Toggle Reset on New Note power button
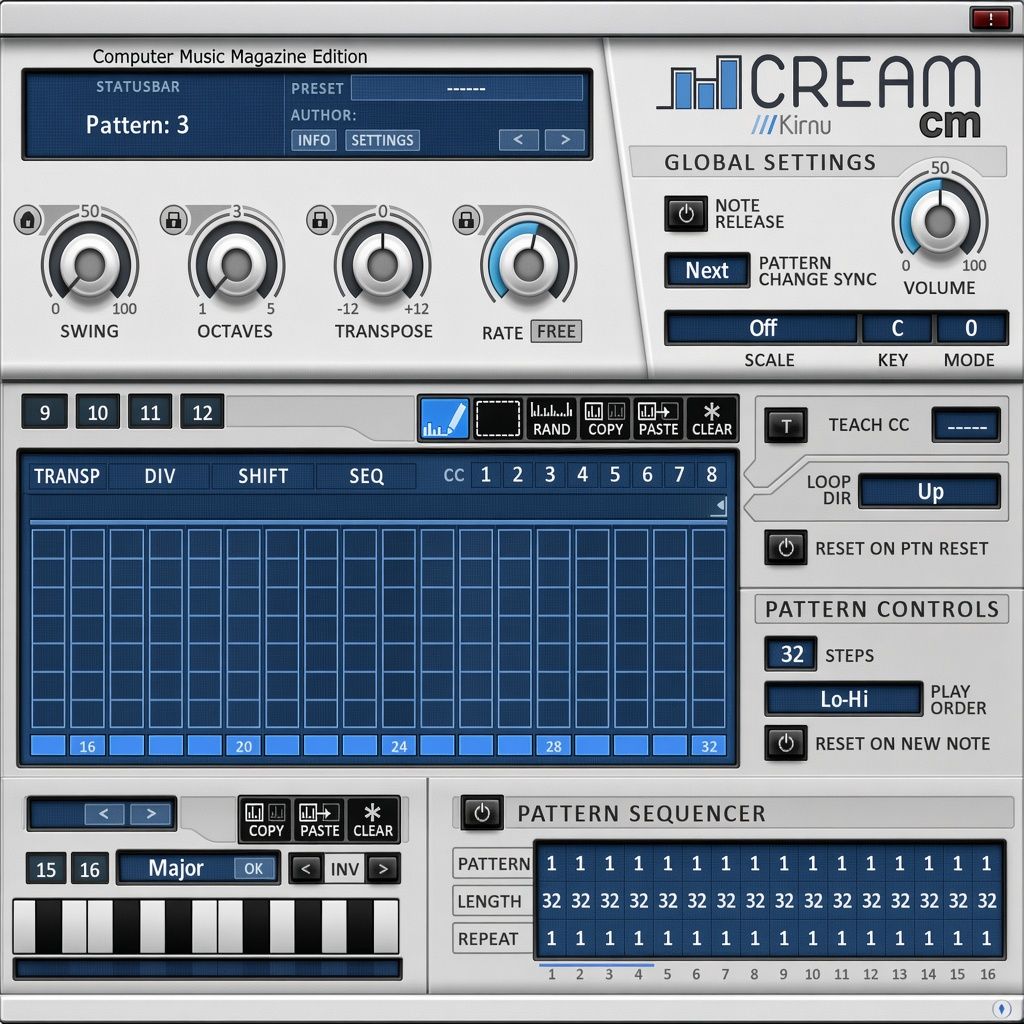 point(786,743)
